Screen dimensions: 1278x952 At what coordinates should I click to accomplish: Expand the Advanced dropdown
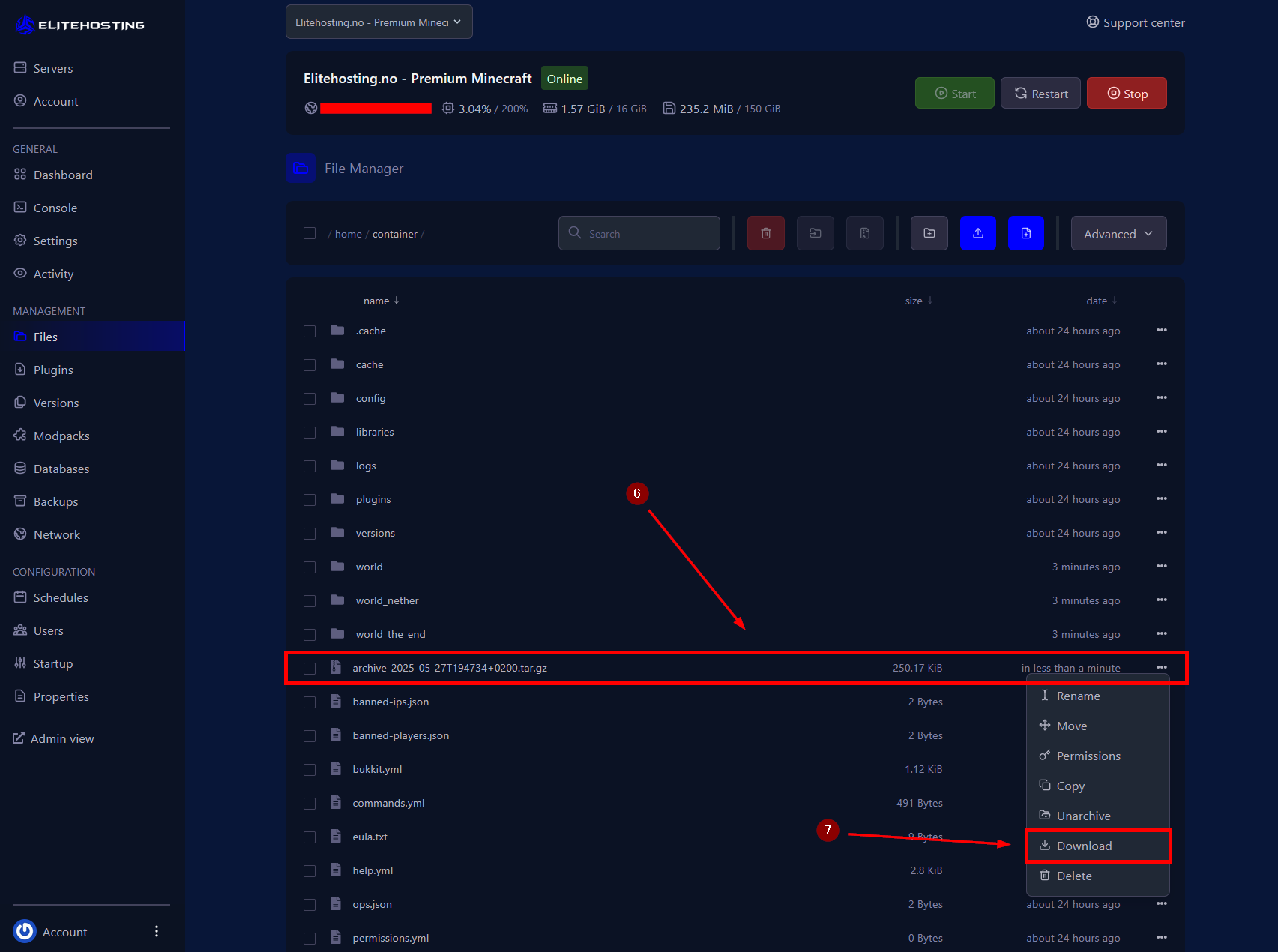coord(1118,233)
